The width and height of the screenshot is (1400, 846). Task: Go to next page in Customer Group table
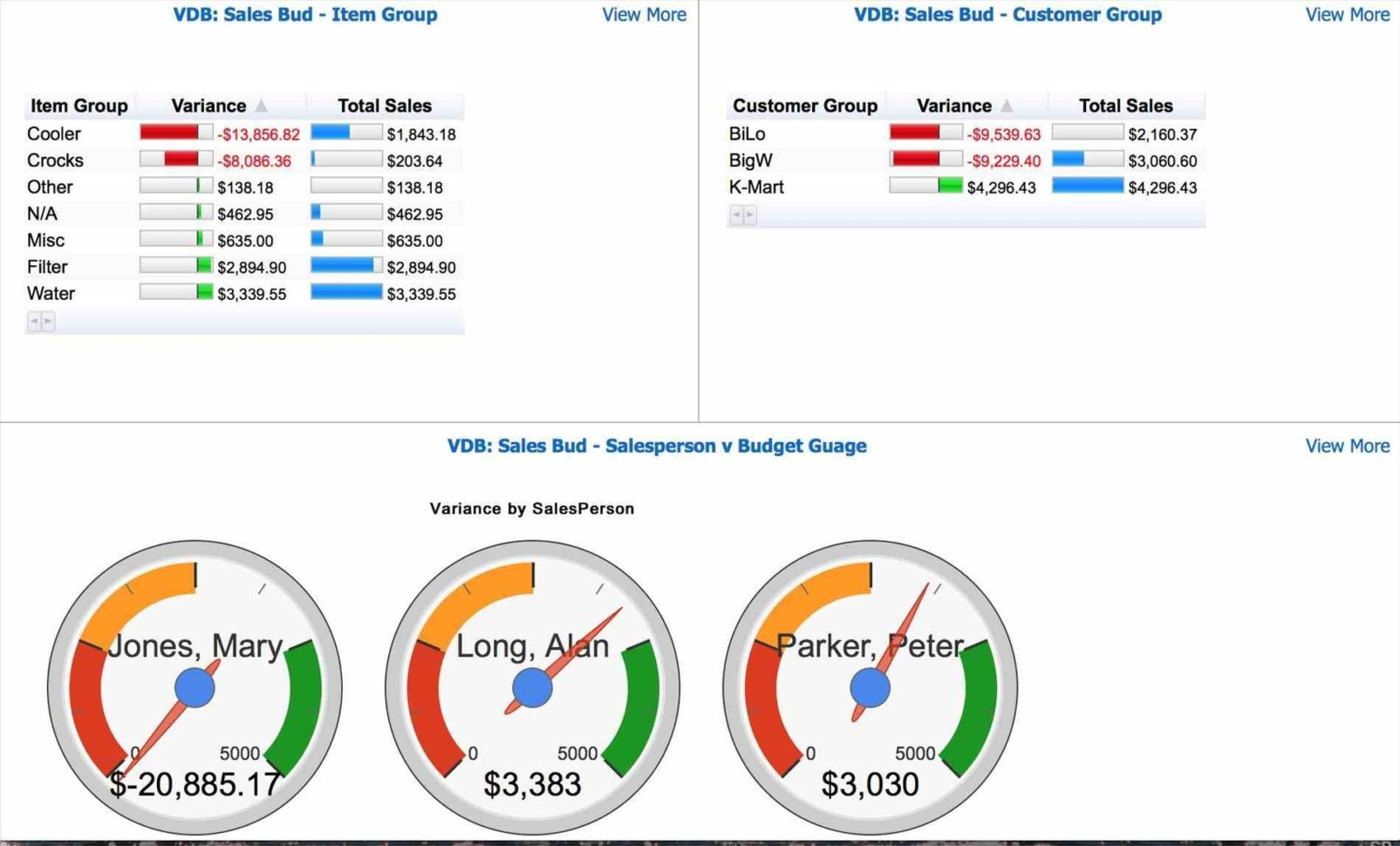pos(750,215)
